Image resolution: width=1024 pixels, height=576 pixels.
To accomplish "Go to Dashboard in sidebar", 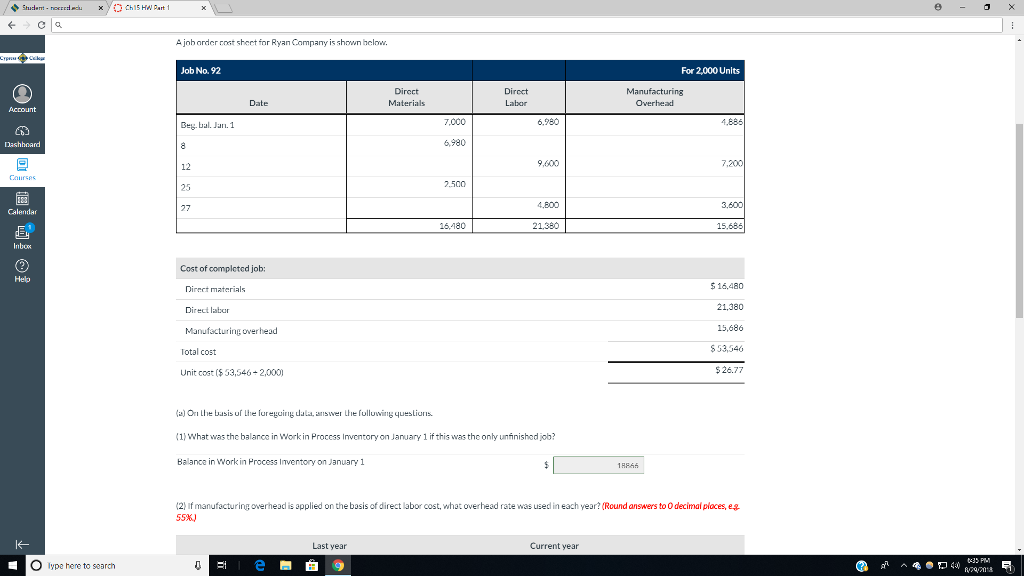I will coord(22,136).
